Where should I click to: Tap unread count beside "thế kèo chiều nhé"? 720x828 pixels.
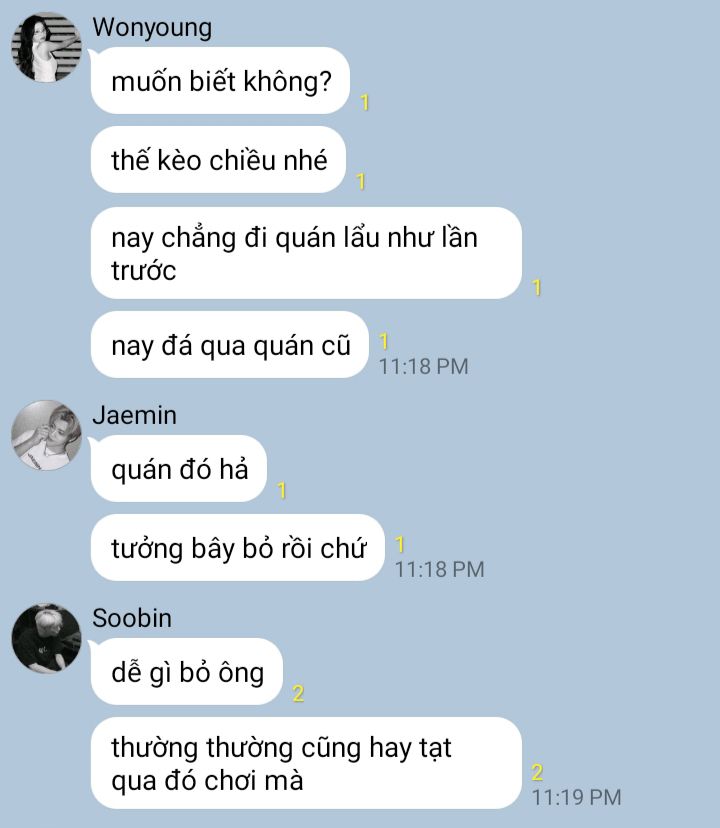pos(361,182)
